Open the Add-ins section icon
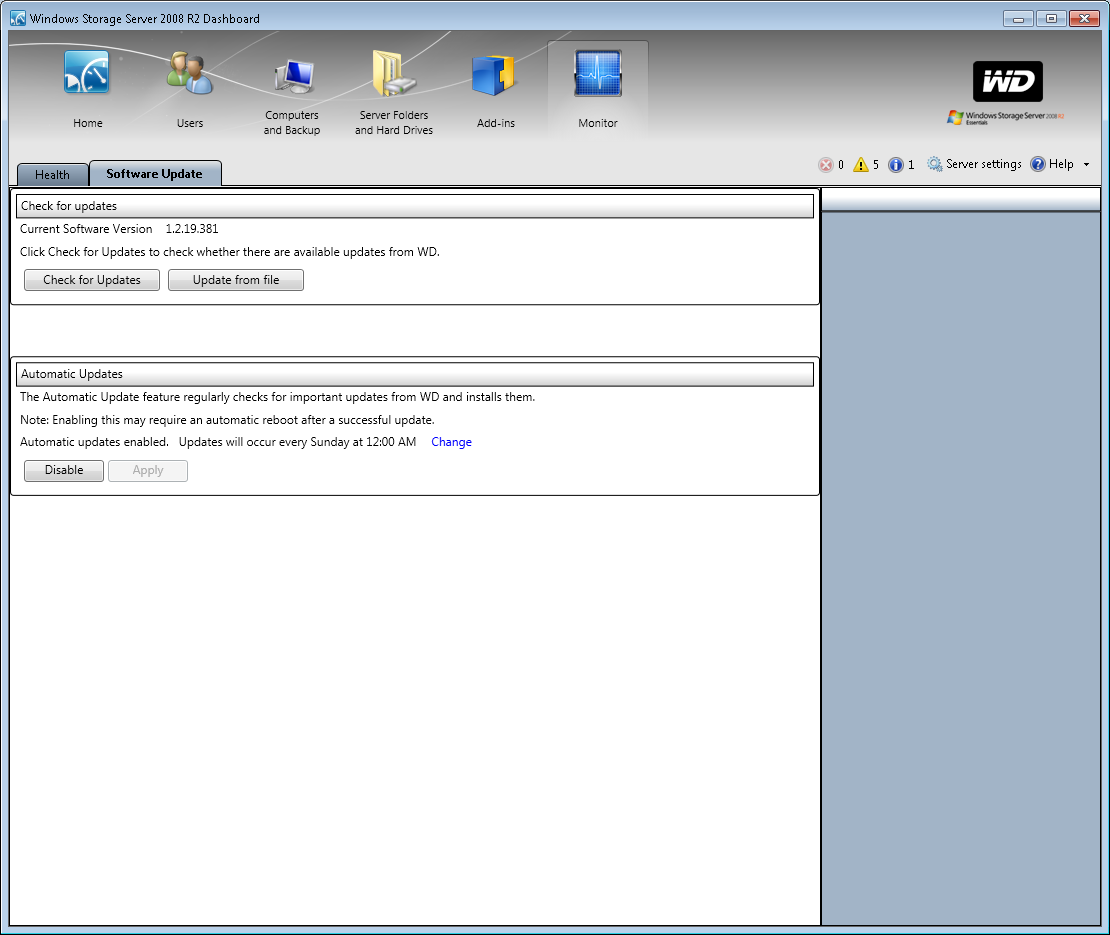 (x=493, y=76)
